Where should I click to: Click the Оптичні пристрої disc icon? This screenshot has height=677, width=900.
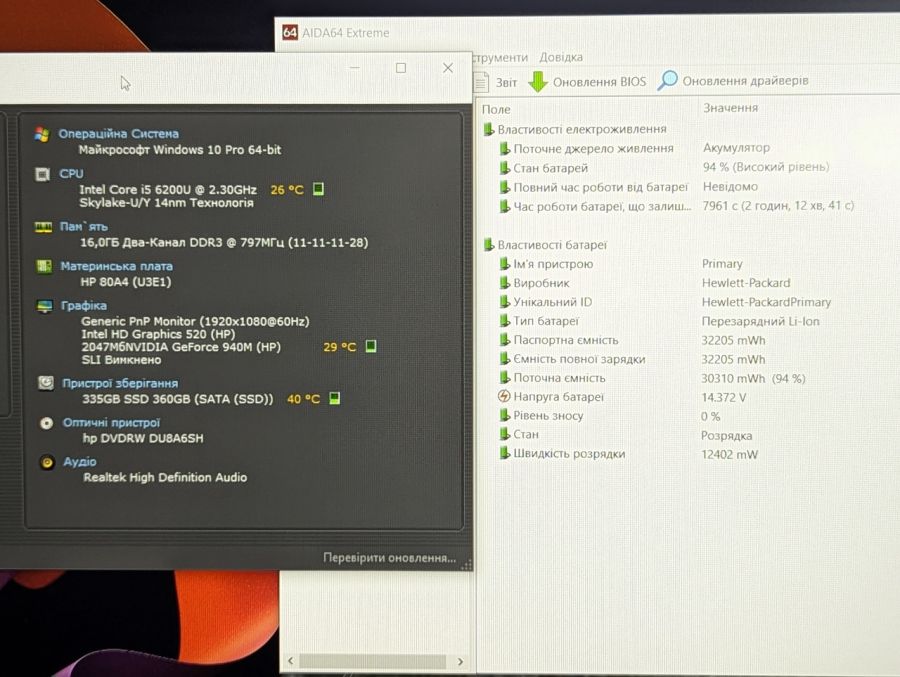pyautogui.click(x=46, y=423)
